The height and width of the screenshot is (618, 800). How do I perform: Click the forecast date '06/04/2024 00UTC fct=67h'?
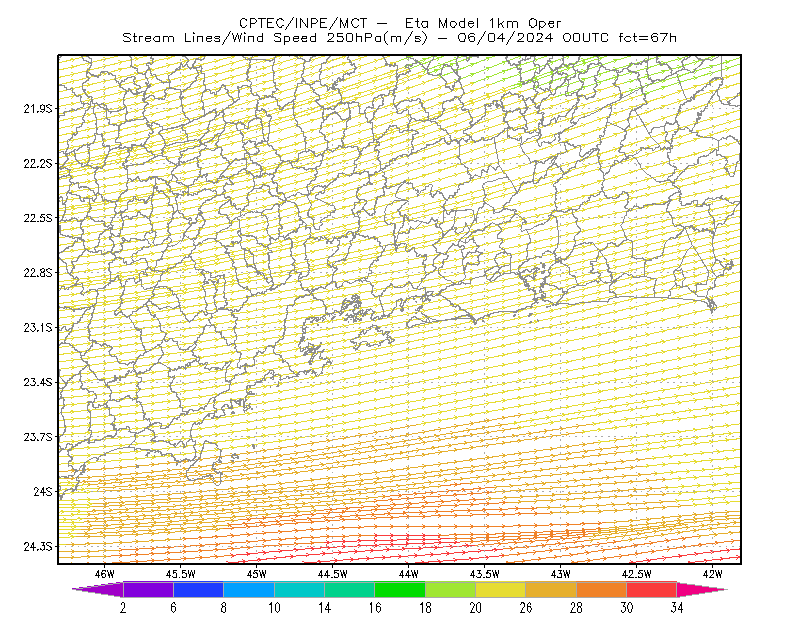[567, 38]
